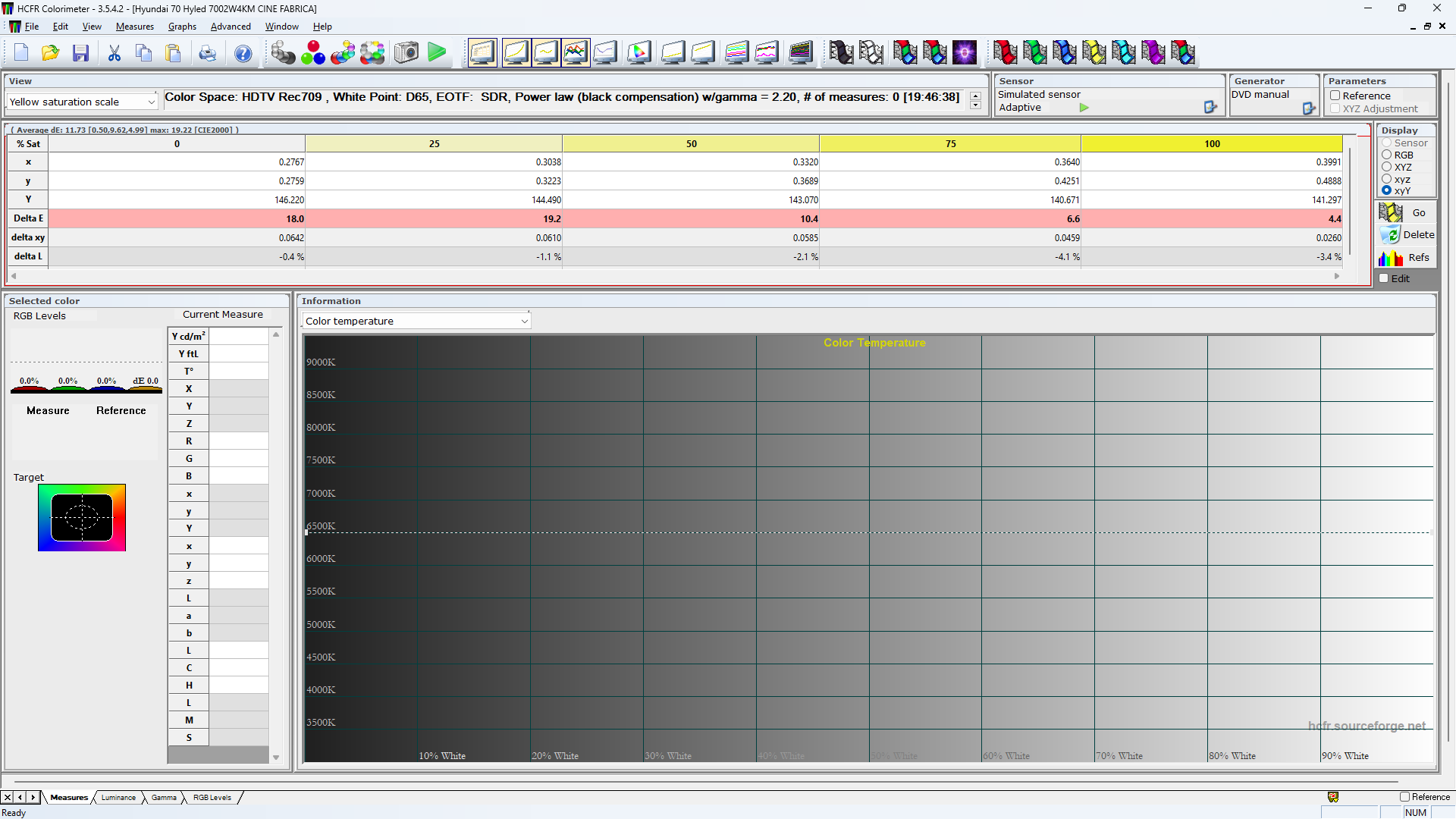Open the Yellow saturation scale view dropdown
This screenshot has width=1456, height=819.
click(x=152, y=101)
